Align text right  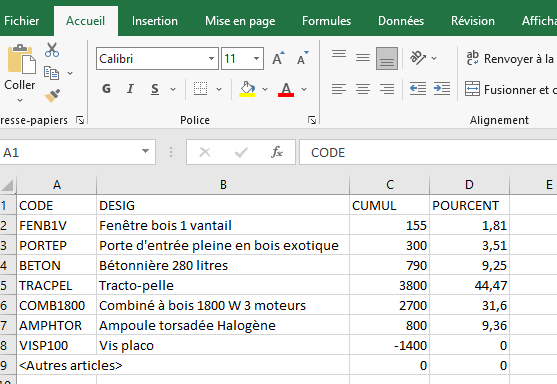pos(387,89)
